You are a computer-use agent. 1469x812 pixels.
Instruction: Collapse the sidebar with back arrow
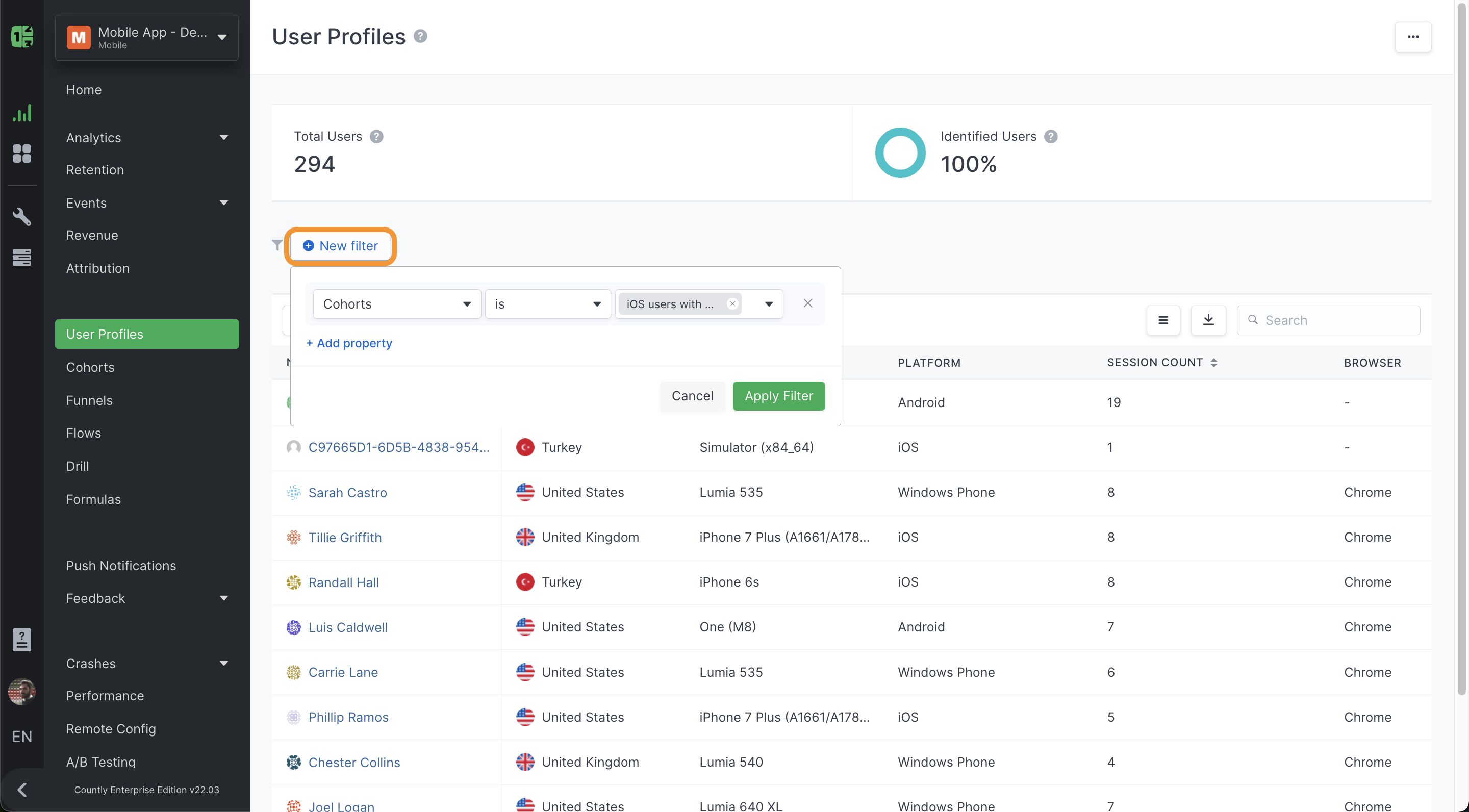(22, 790)
